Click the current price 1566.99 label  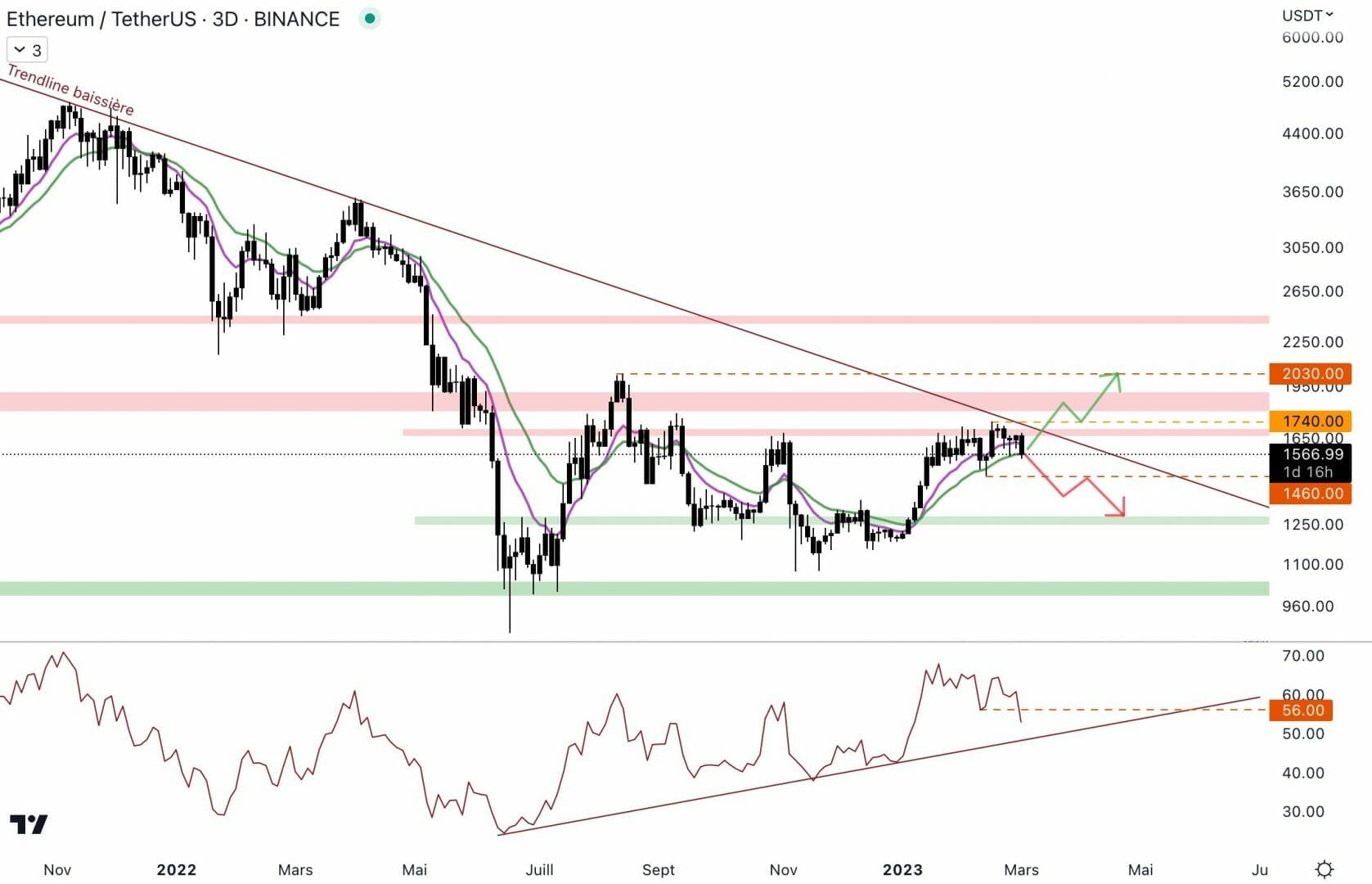click(1310, 454)
